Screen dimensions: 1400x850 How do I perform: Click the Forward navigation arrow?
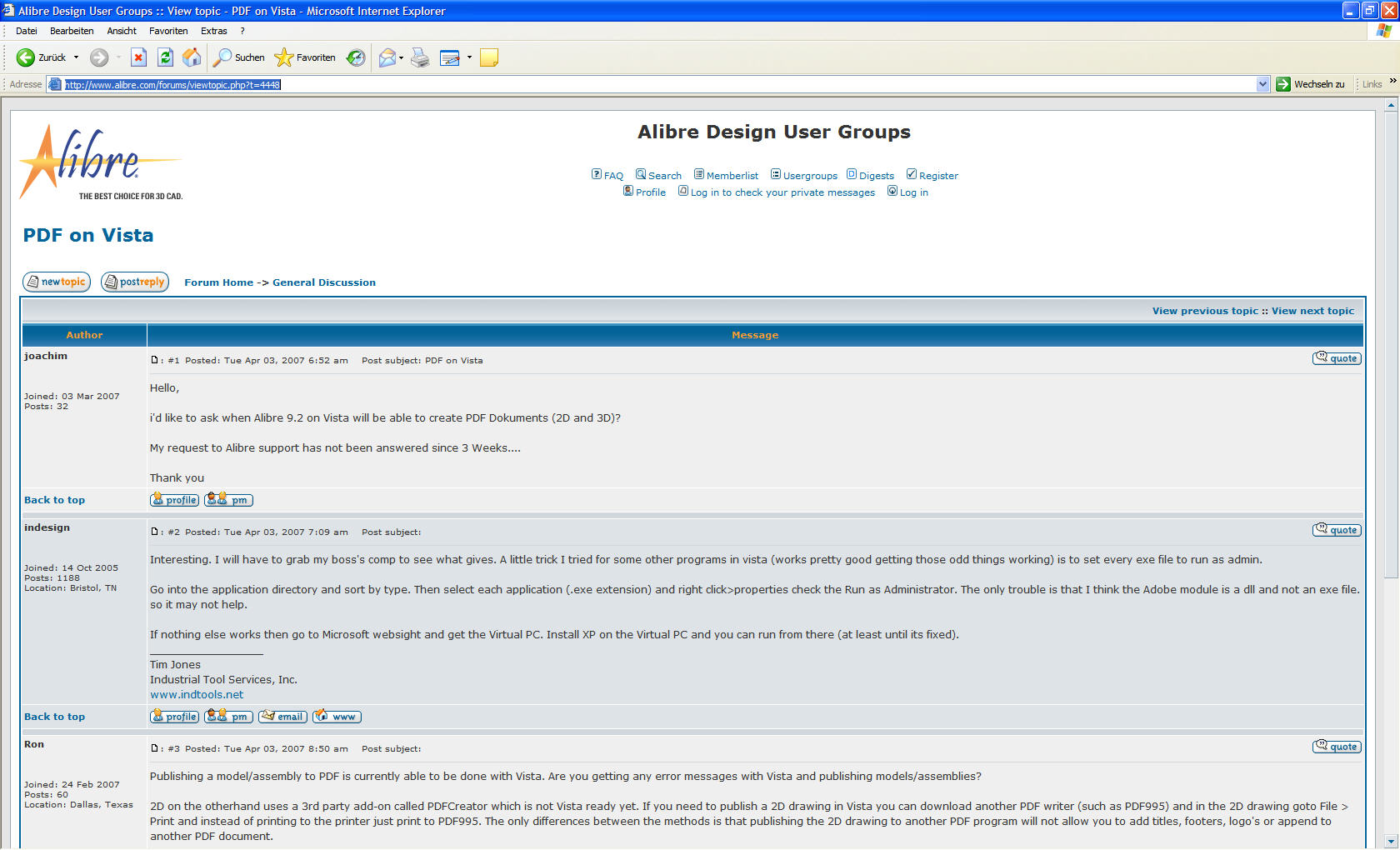tap(99, 57)
